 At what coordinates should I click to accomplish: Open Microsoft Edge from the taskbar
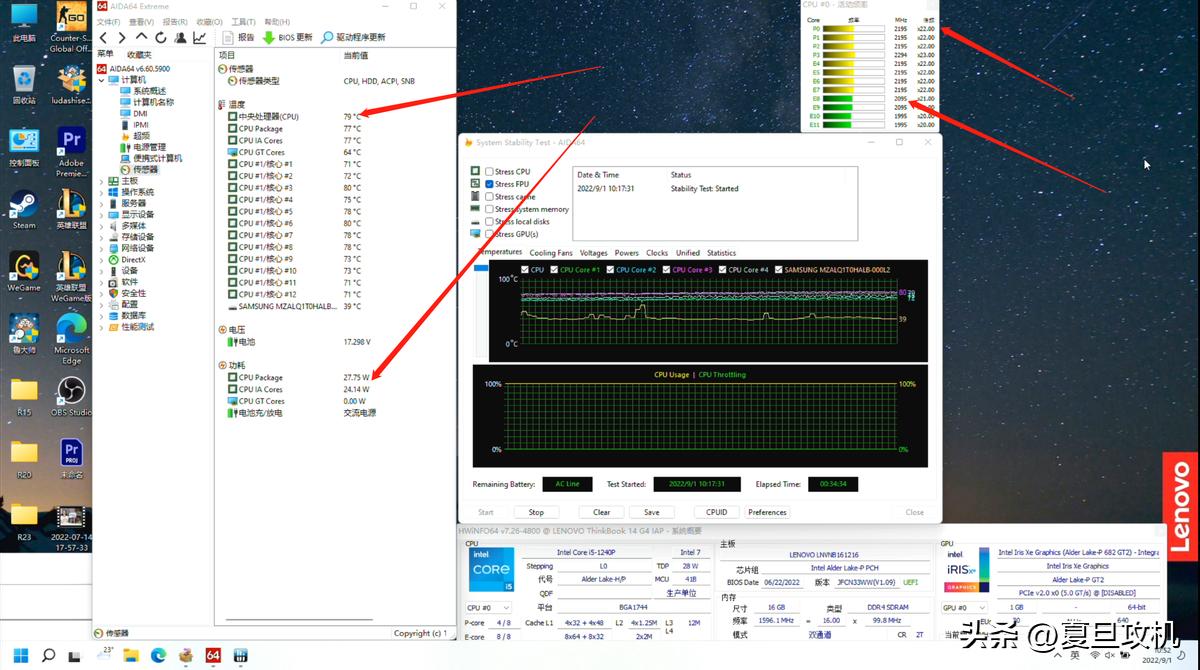[158, 655]
